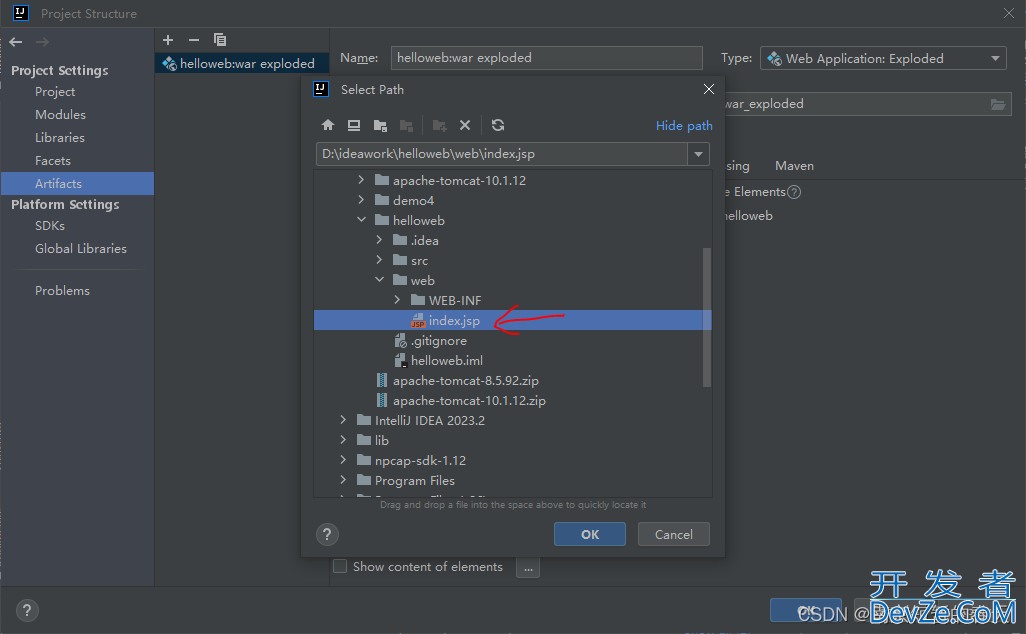The width and height of the screenshot is (1026, 634).
Task: Expand apache-tomcat-10.1.12 folder
Action: coord(361,179)
